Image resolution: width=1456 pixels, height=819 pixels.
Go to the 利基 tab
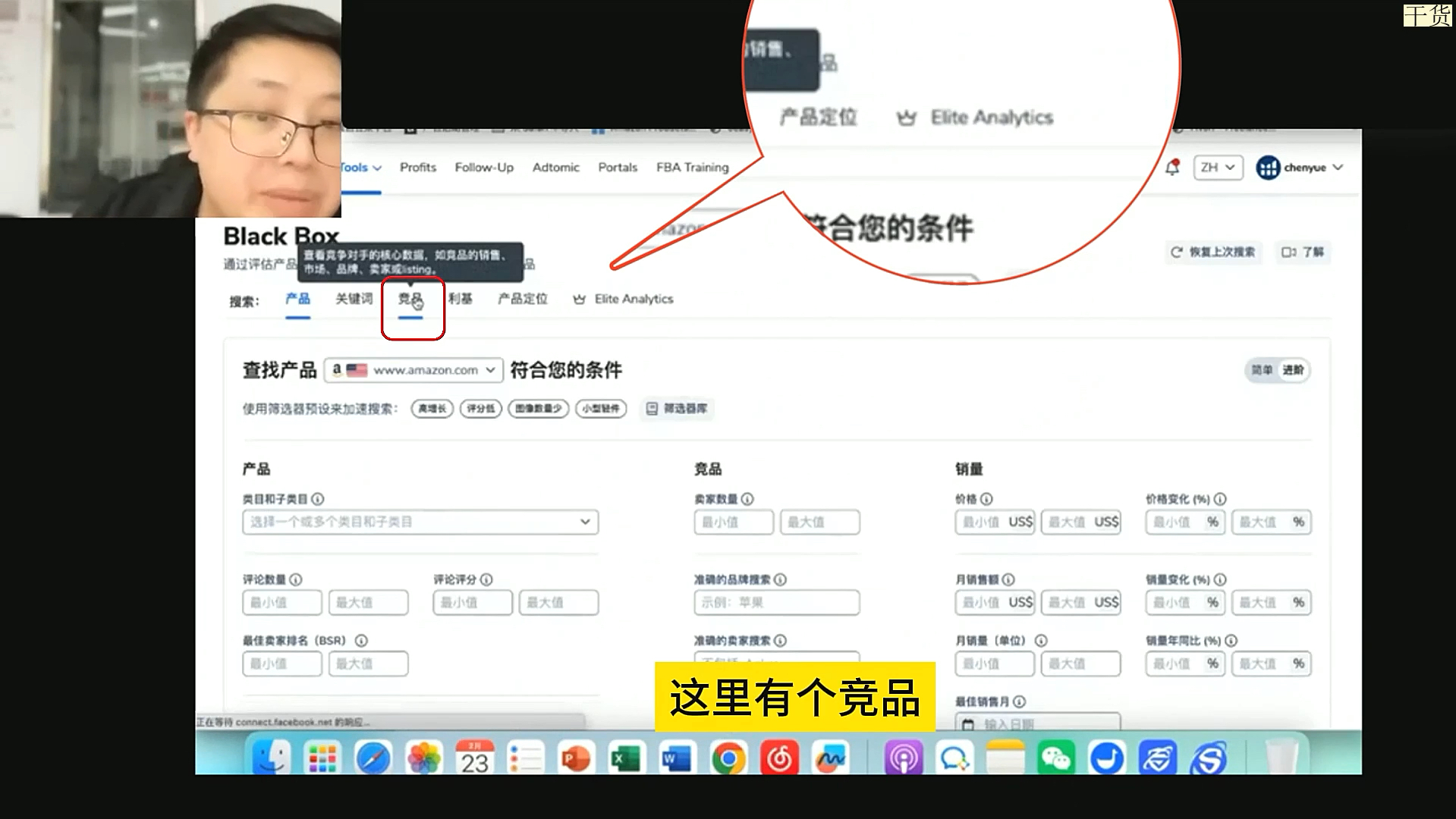pos(461,300)
